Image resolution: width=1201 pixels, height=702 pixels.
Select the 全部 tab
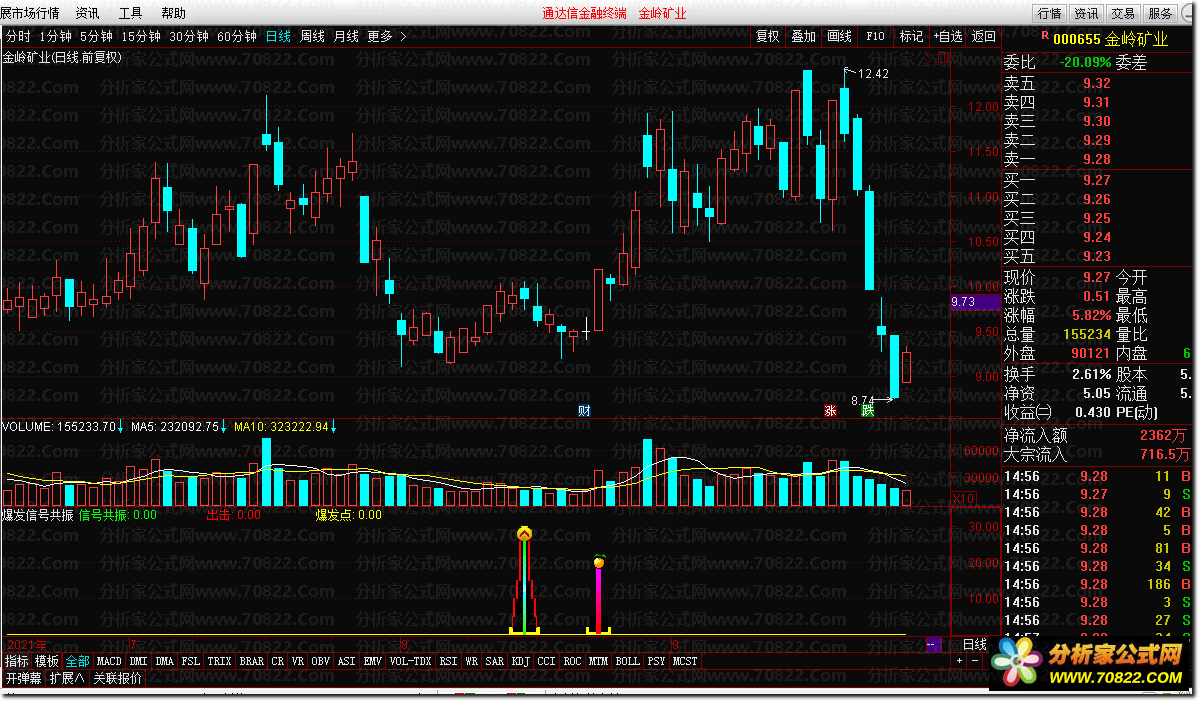click(x=78, y=661)
